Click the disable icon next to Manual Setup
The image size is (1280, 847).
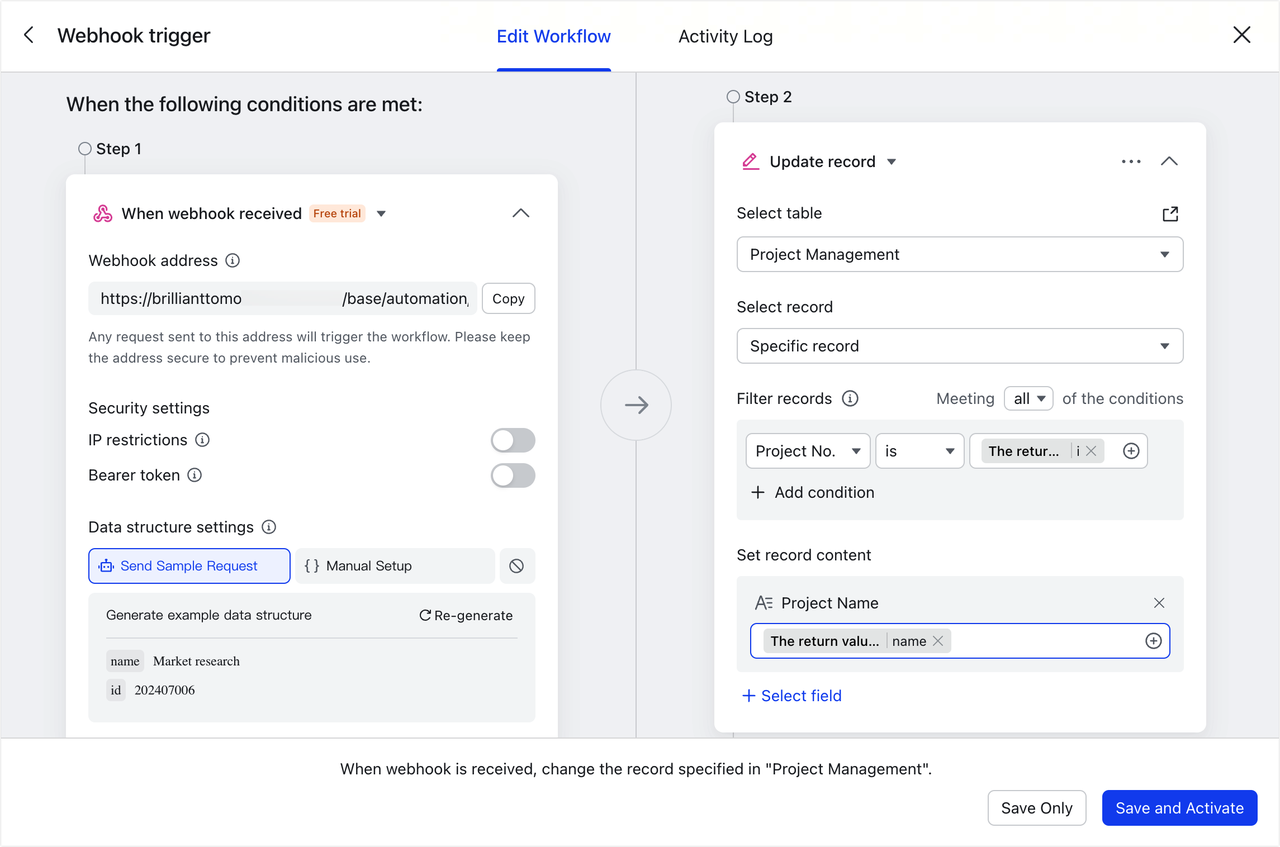pos(516,566)
